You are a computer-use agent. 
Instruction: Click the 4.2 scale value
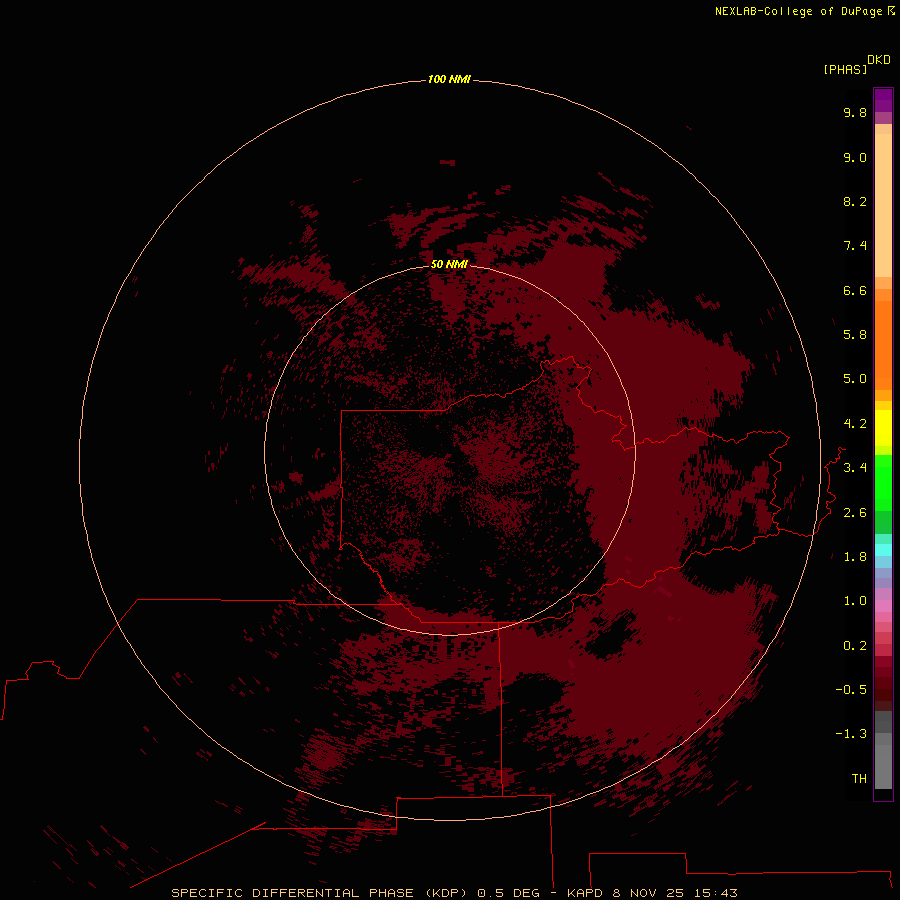(855, 424)
